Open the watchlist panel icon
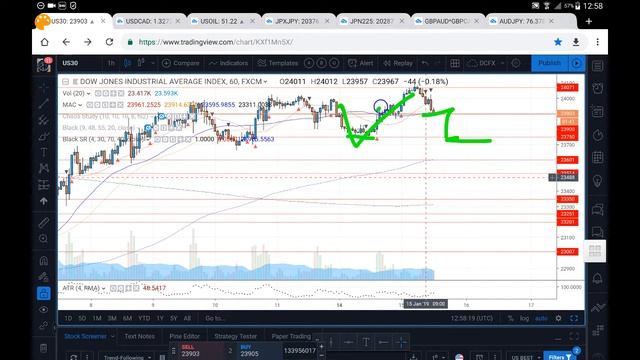The height and width of the screenshot is (360, 640). click(x=598, y=66)
